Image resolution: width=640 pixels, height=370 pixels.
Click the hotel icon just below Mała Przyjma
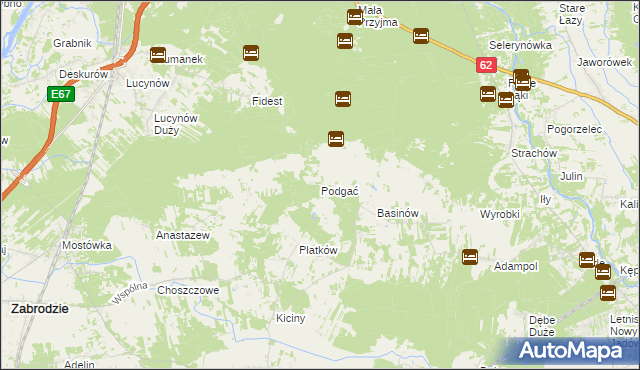click(x=345, y=41)
